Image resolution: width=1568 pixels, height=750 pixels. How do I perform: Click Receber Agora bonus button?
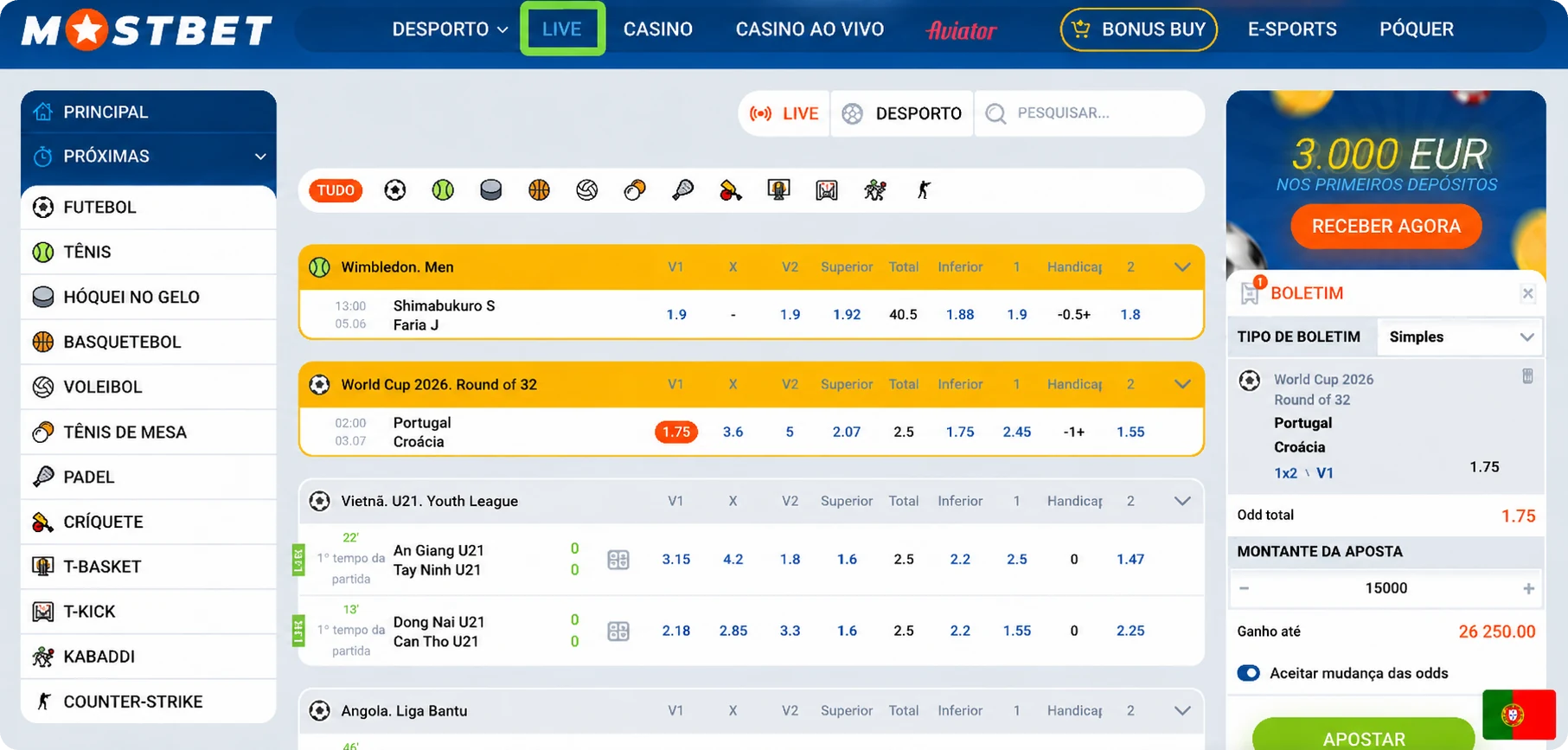1386,226
